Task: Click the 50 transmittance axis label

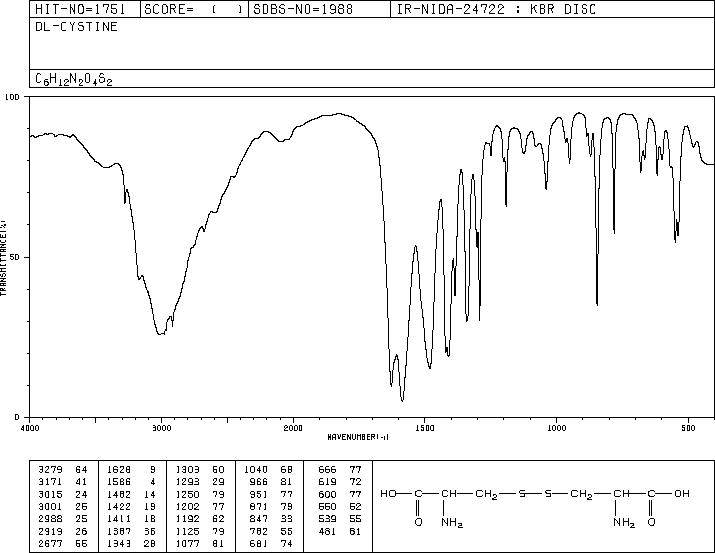Action: pyautogui.click(x=15, y=257)
